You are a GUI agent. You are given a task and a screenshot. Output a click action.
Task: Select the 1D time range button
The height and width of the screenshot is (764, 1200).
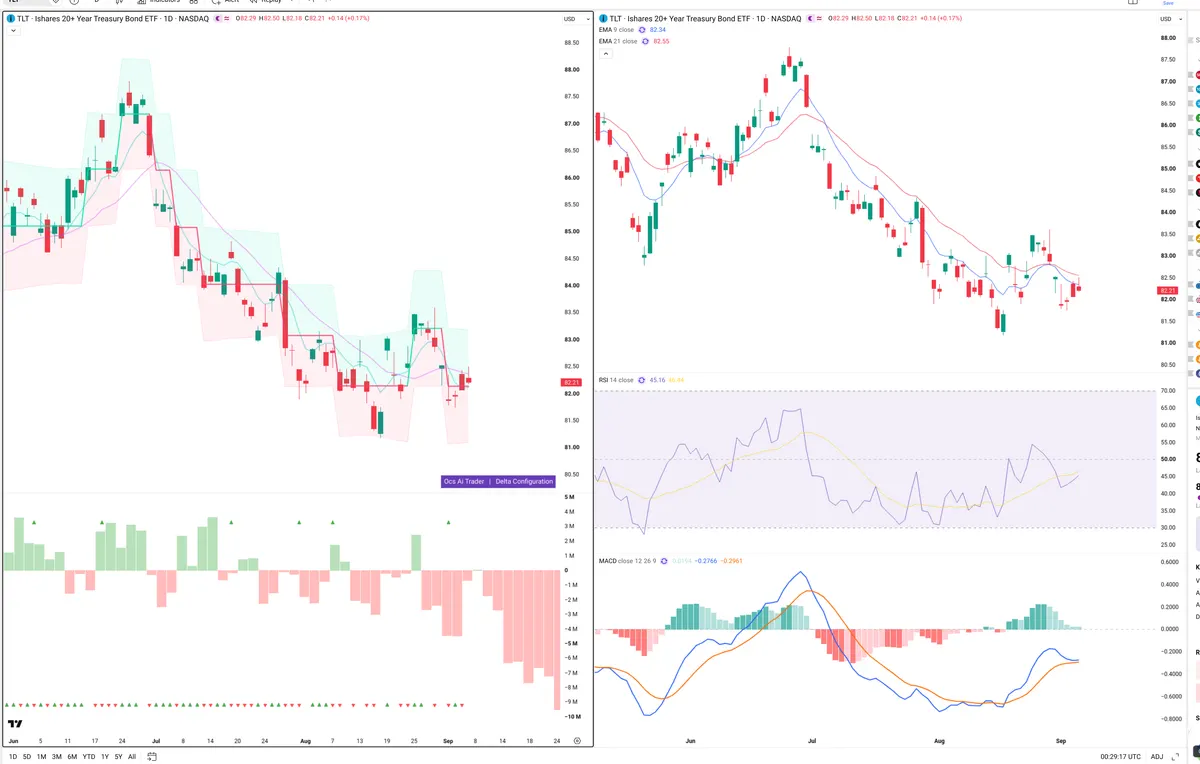tap(11, 757)
